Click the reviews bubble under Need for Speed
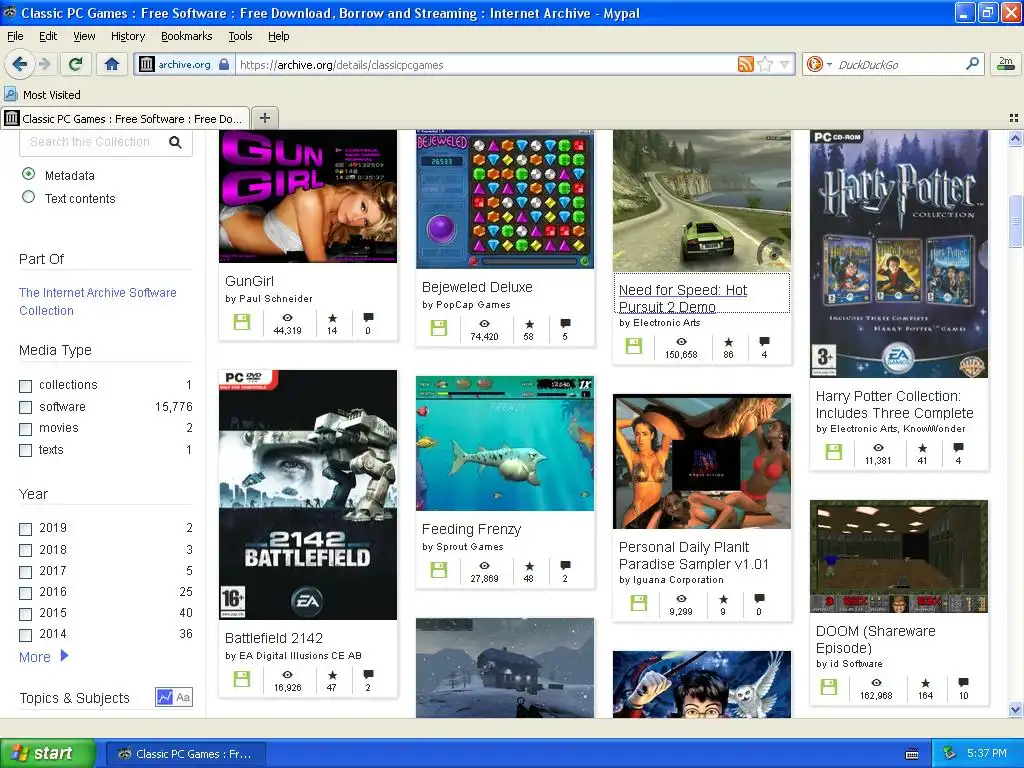The width and height of the screenshot is (1024, 768). click(x=764, y=342)
